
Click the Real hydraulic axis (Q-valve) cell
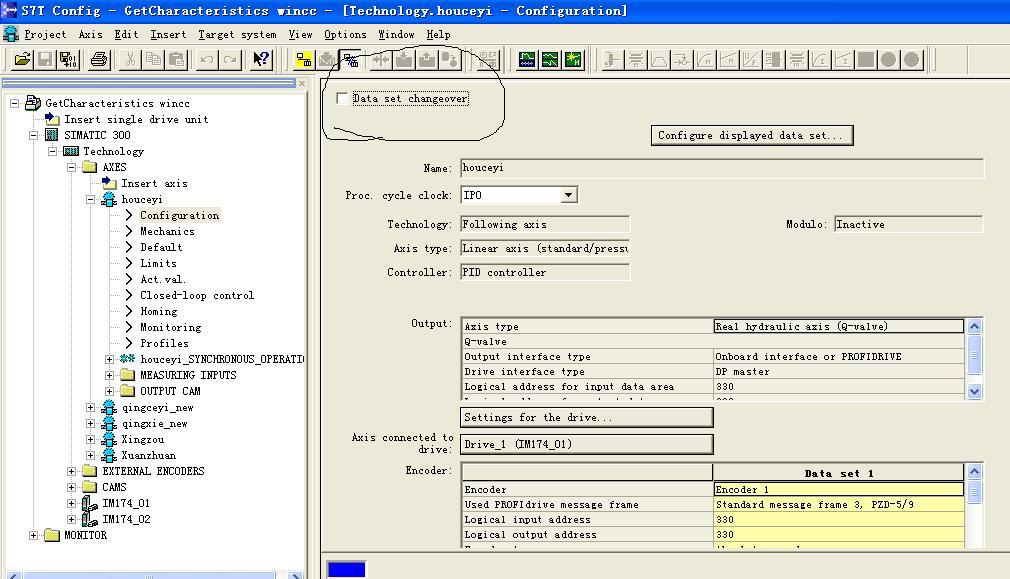click(x=839, y=327)
